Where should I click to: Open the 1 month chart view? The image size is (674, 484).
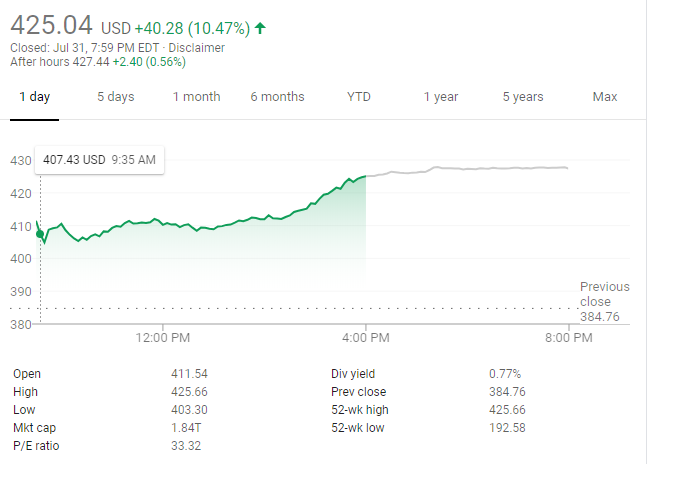click(x=196, y=97)
